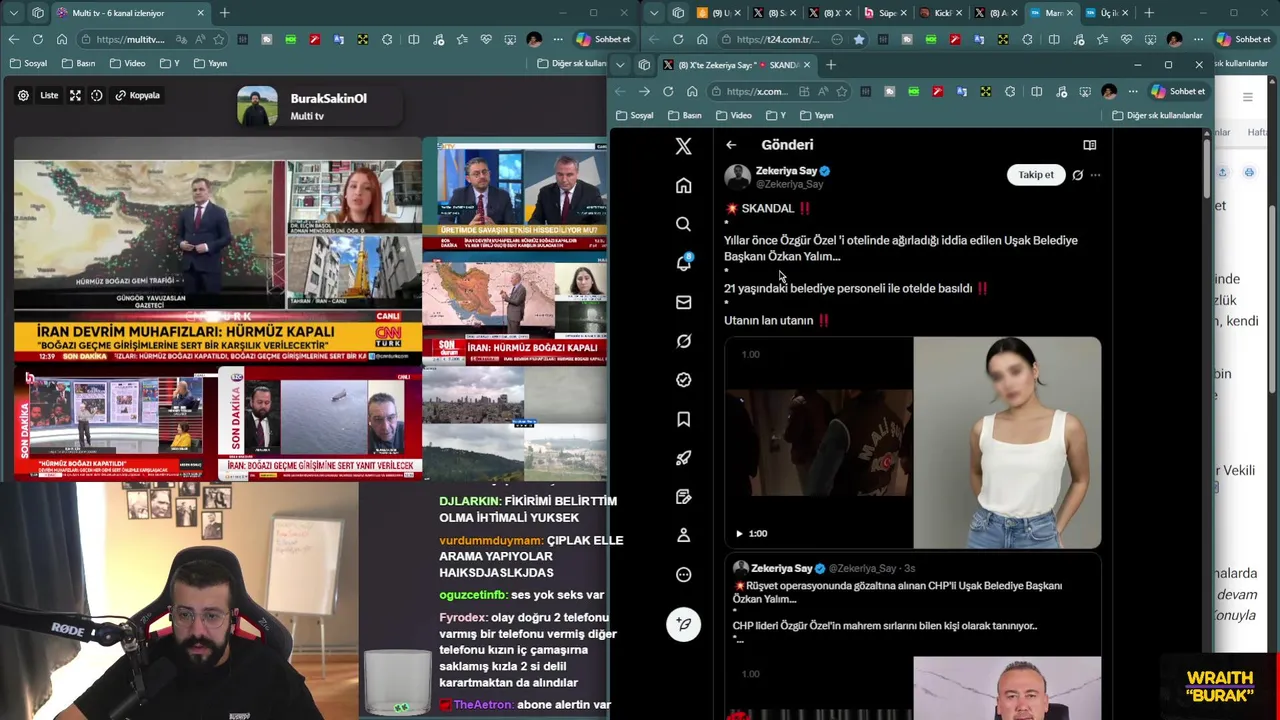Open tab search chevron in t24 window
This screenshot has height=720, width=1280.
pos(654,13)
